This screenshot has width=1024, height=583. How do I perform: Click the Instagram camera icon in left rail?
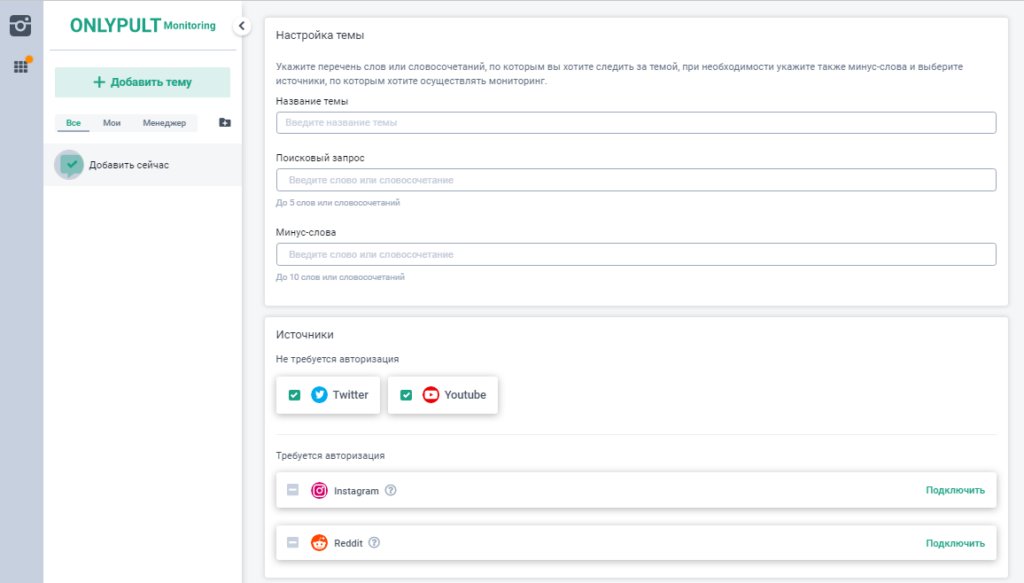(21, 26)
